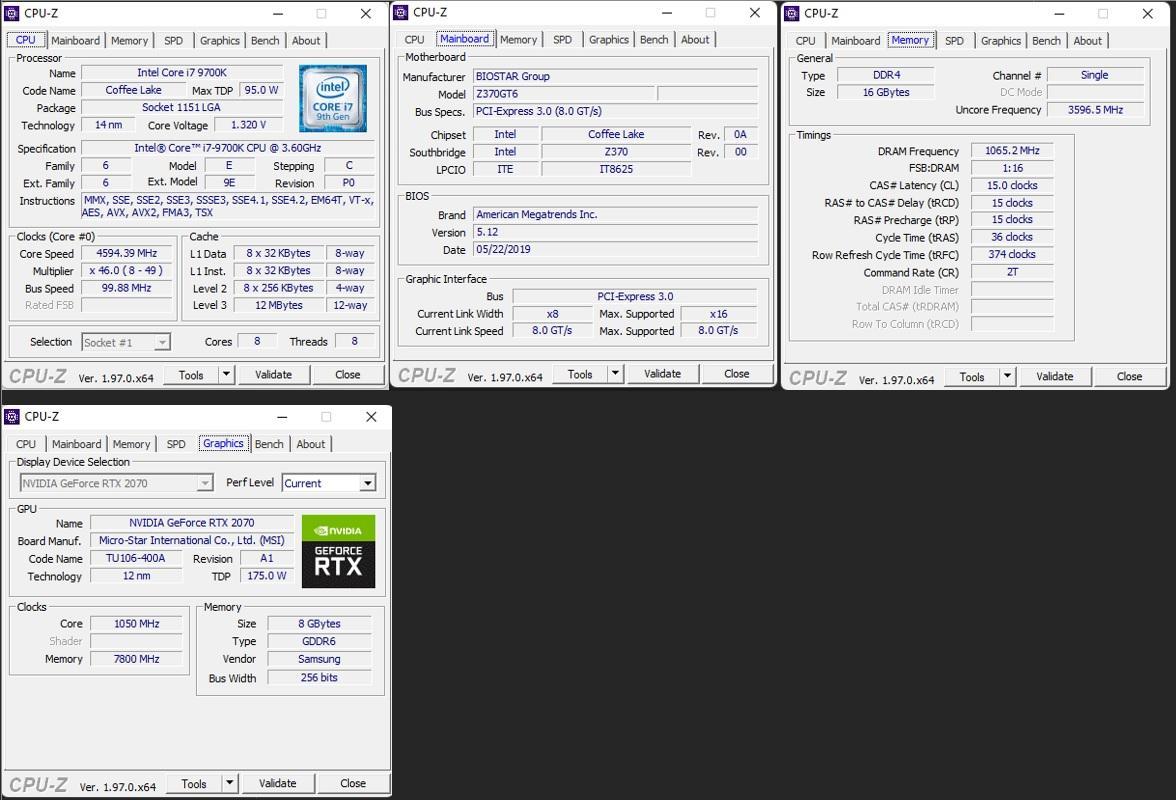Screen dimensions: 1176x800
Task: Close the CPU-Z window showing Processor info
Action: 365,13
